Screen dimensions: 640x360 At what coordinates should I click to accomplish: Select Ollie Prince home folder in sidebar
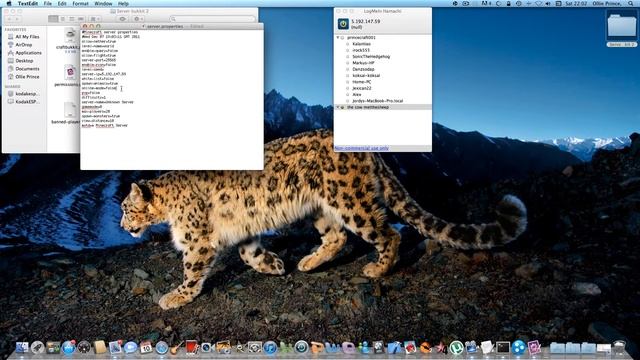pos(24,77)
